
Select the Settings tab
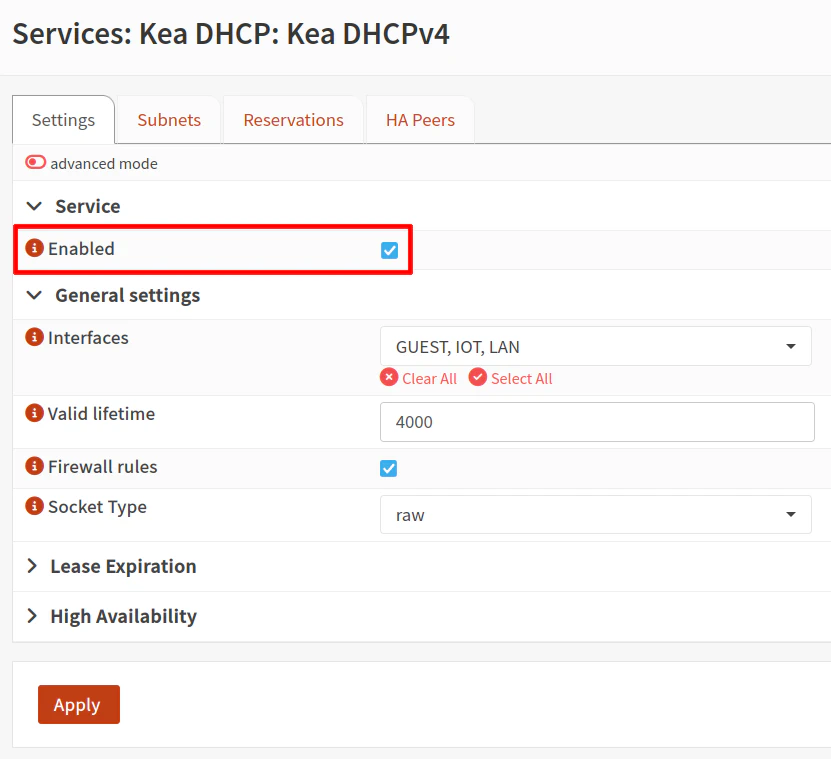[x=64, y=120]
